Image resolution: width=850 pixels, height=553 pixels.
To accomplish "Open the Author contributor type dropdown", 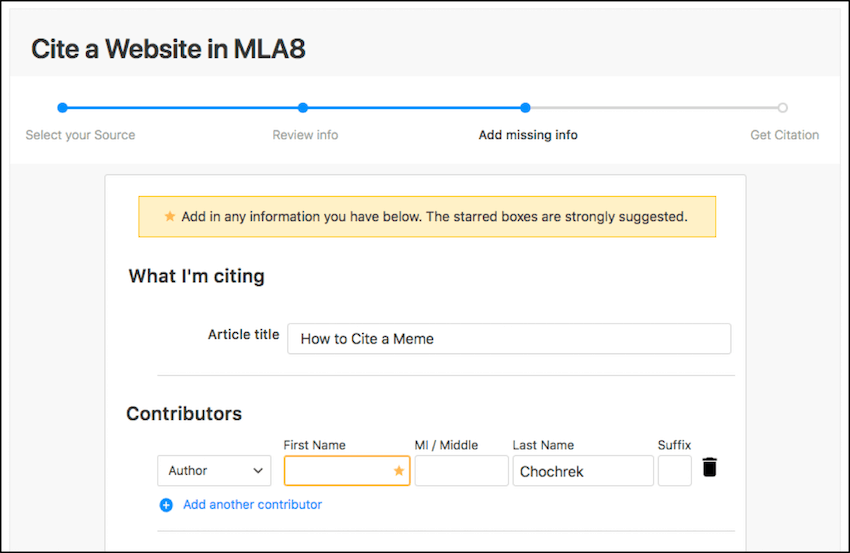I will (x=214, y=471).
